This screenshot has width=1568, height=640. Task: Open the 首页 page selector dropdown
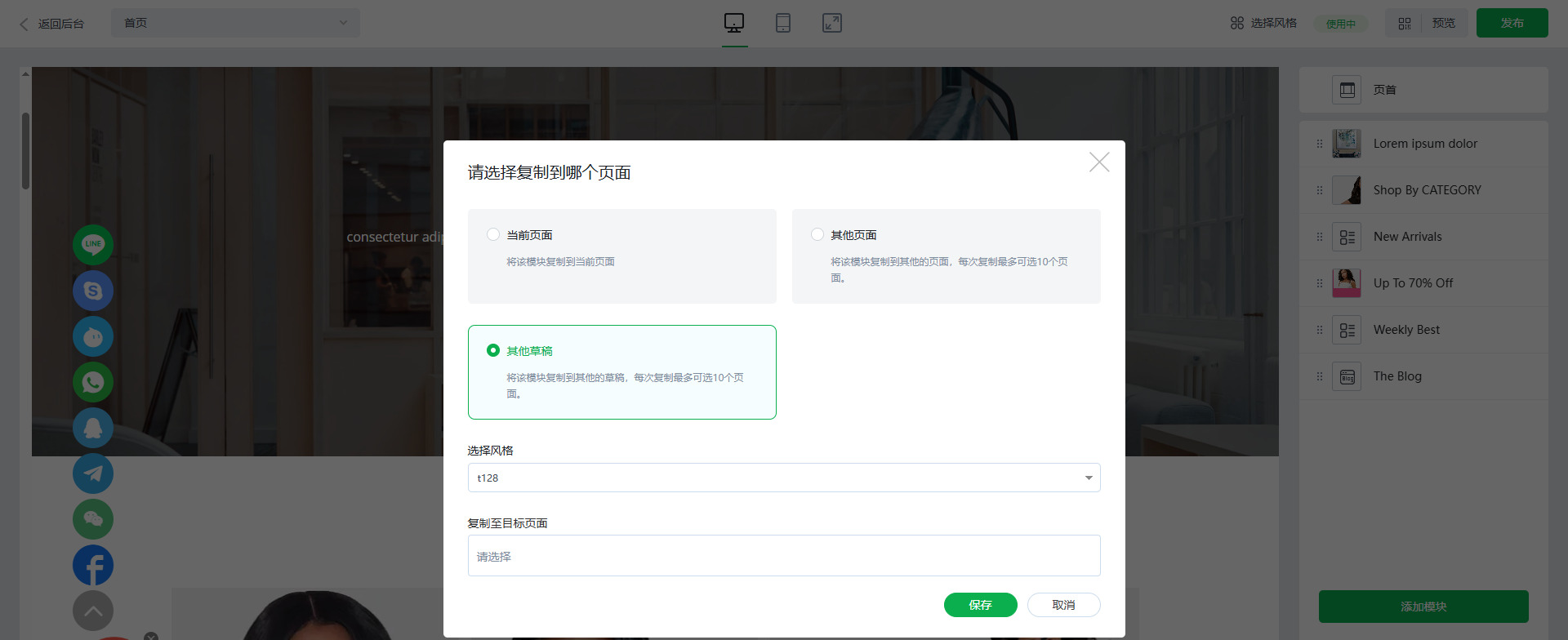tap(235, 23)
